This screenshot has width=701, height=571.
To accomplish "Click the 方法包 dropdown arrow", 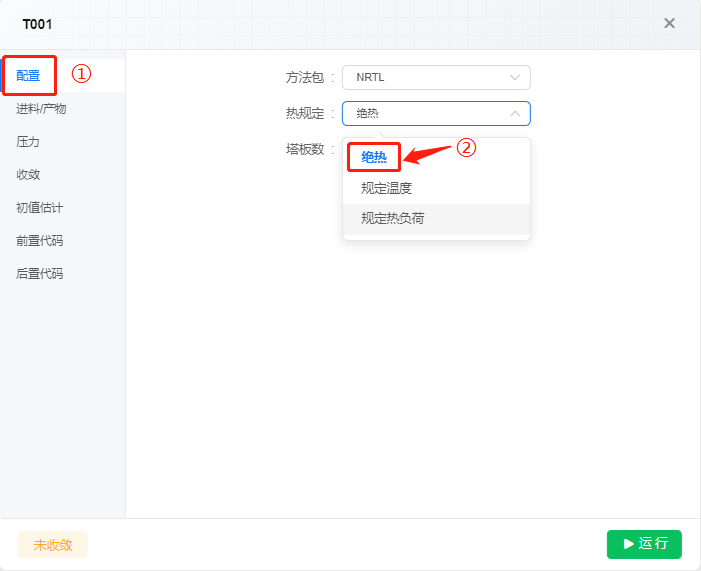I will [515, 77].
